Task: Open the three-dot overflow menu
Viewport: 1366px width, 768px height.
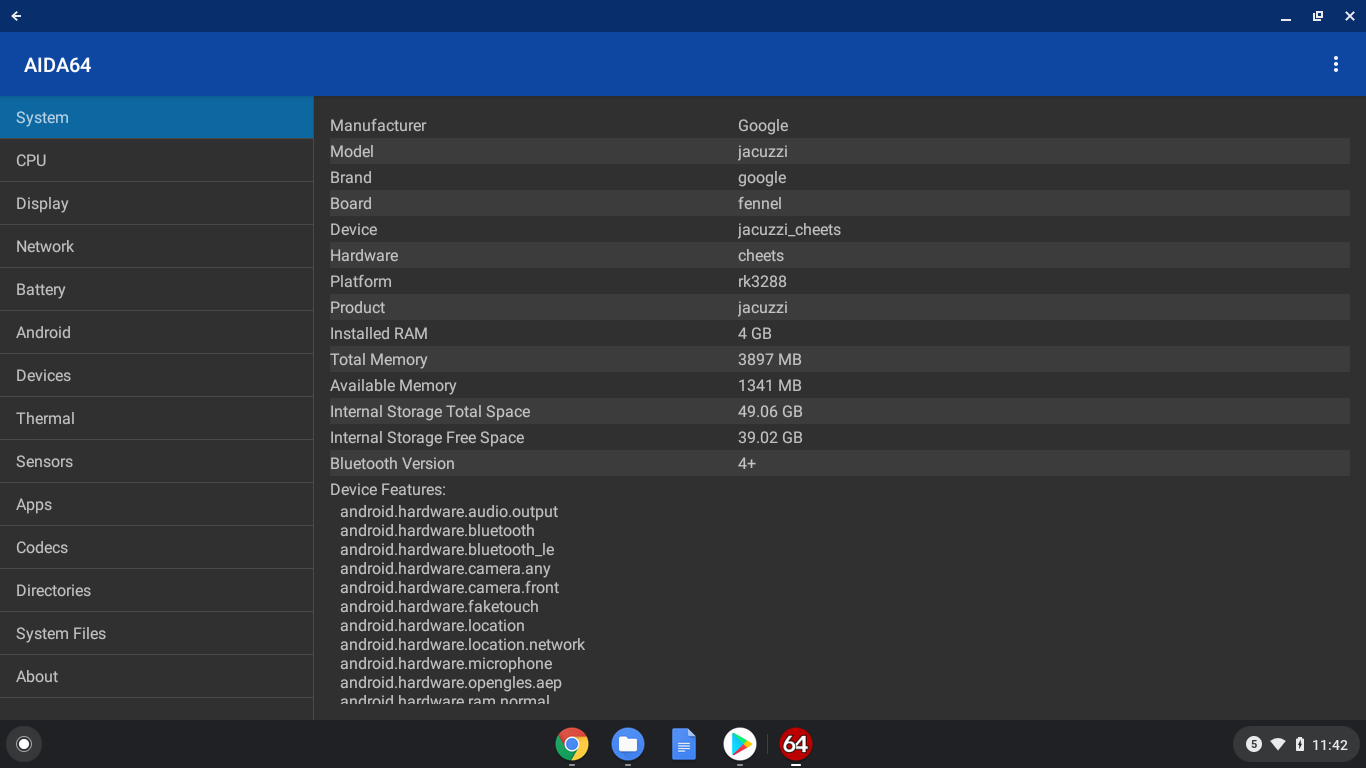Action: coord(1335,64)
